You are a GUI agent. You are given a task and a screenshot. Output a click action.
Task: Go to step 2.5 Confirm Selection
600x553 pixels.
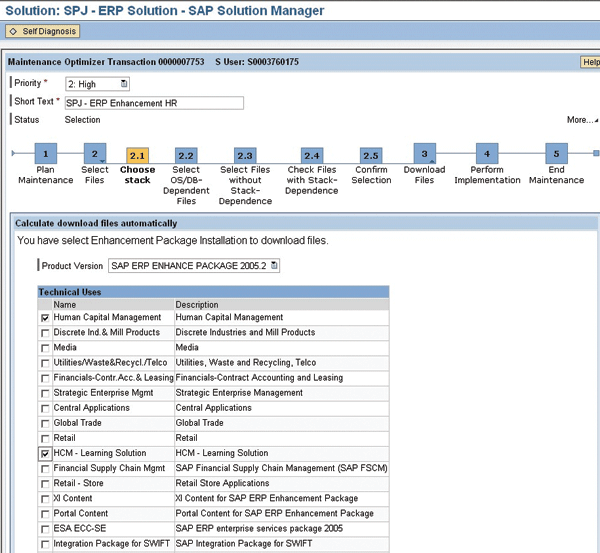click(x=371, y=156)
